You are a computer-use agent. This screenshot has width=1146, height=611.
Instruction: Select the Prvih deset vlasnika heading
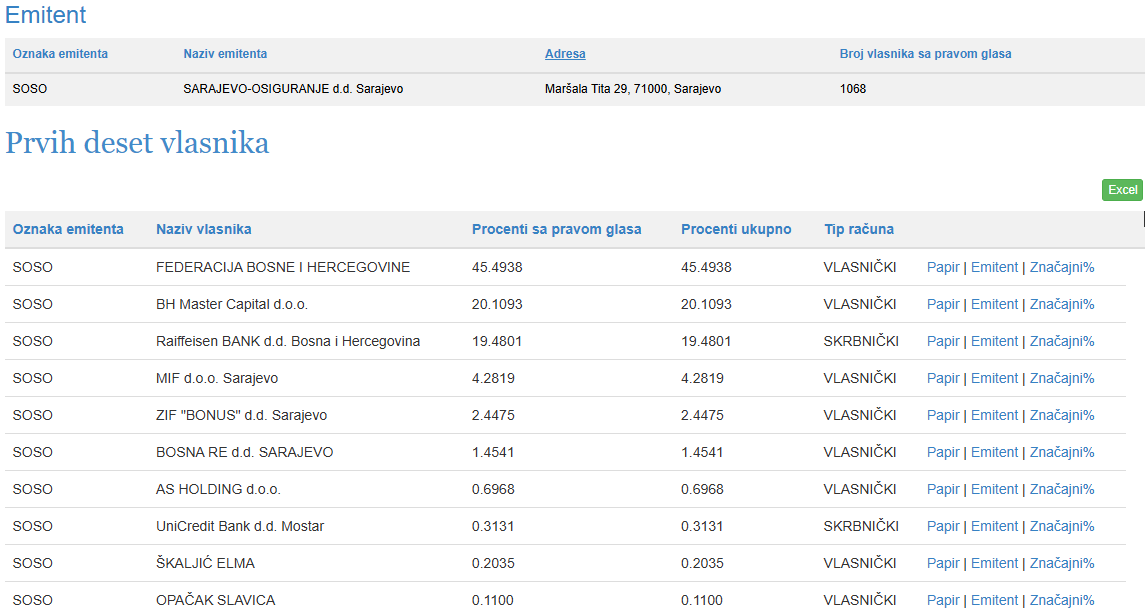point(137,143)
